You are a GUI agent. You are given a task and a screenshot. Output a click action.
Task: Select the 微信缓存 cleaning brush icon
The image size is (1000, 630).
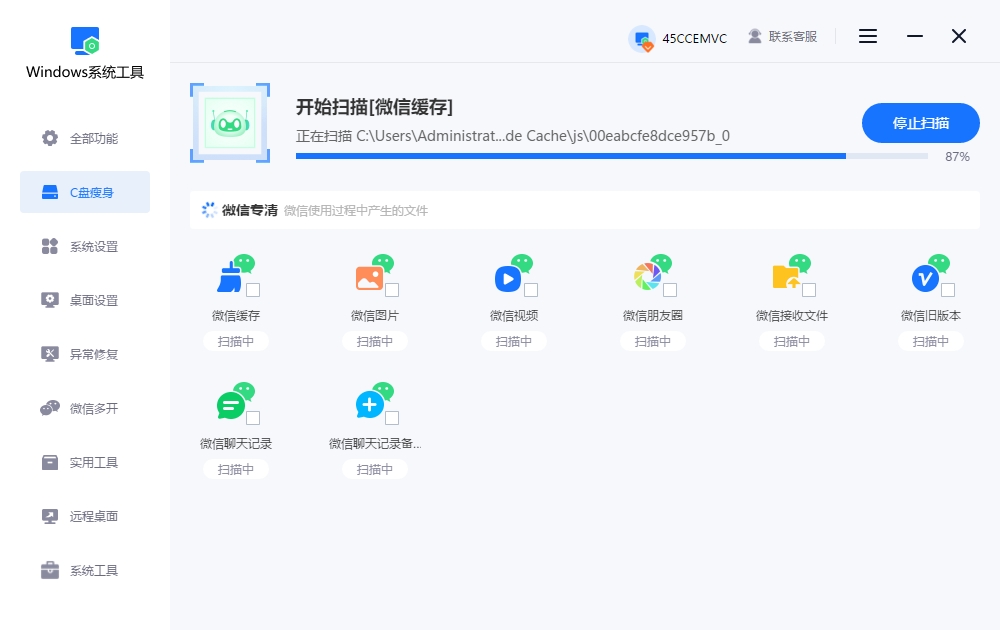point(230,275)
